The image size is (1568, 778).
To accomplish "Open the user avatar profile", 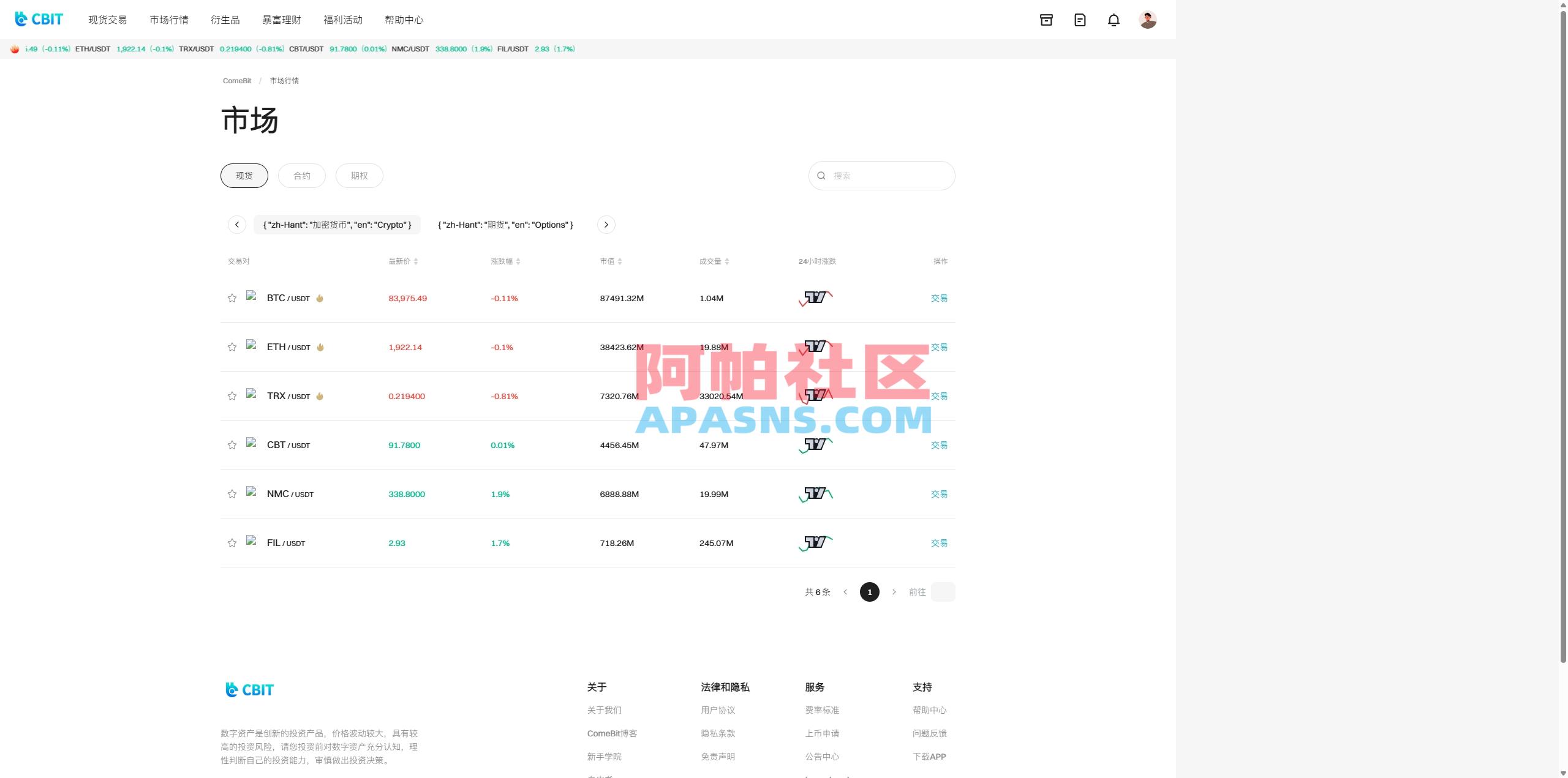I will click(x=1147, y=20).
